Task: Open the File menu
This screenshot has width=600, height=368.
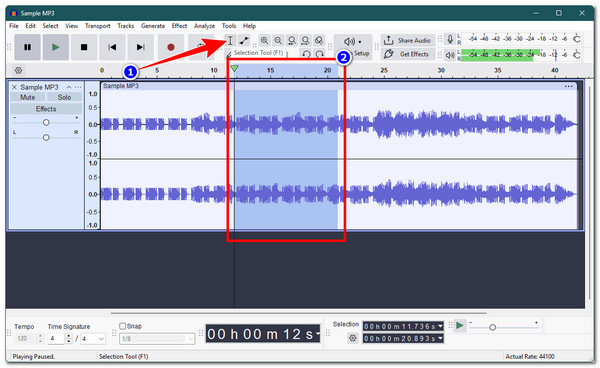Action: [14, 26]
